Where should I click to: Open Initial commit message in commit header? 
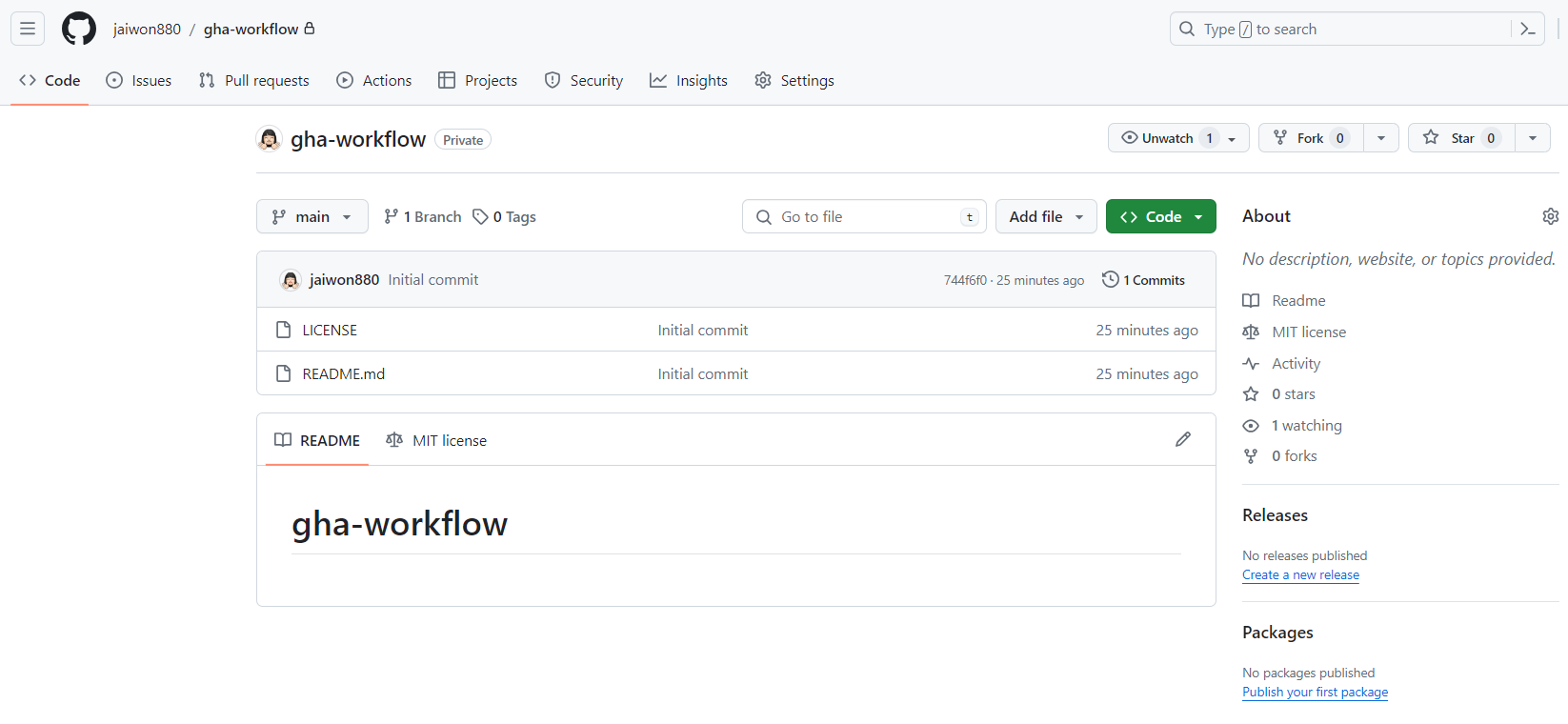(433, 279)
